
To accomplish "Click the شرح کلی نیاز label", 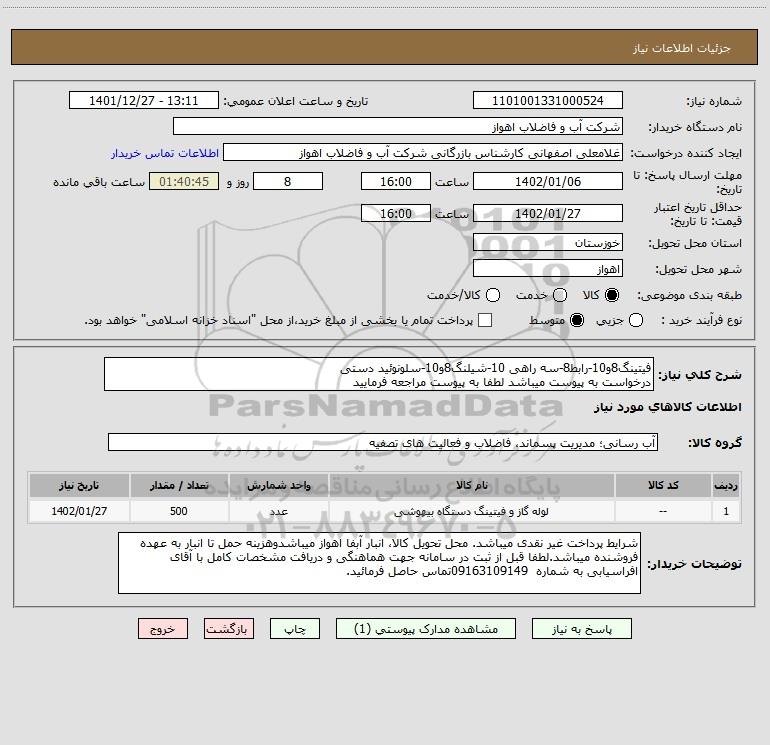I will pyautogui.click(x=700, y=375).
